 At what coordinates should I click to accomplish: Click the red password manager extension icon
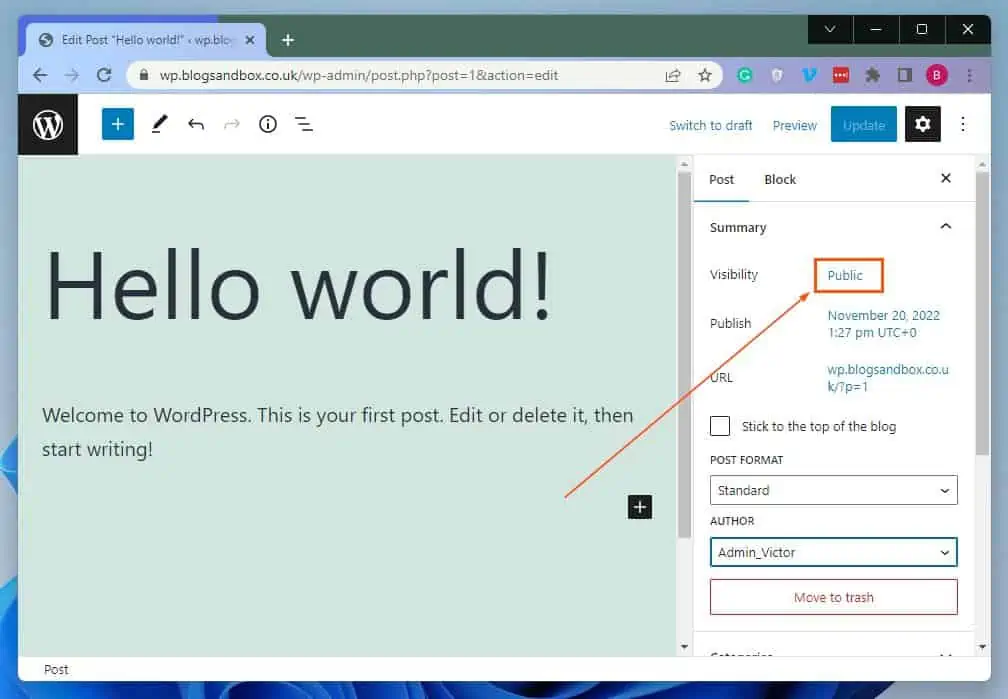[x=841, y=75]
